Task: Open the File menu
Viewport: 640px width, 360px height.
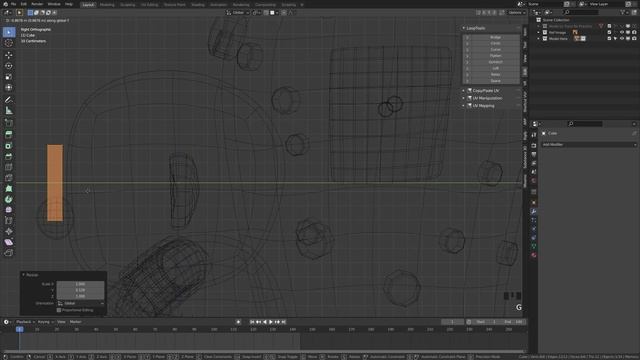Action: point(13,4)
